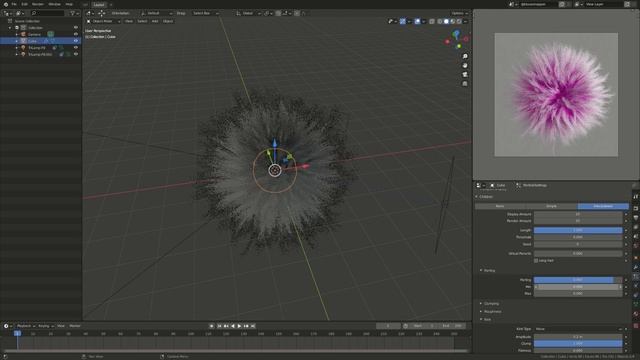Open the Kink Type dropdown
640x360 pixels.
pos(578,329)
